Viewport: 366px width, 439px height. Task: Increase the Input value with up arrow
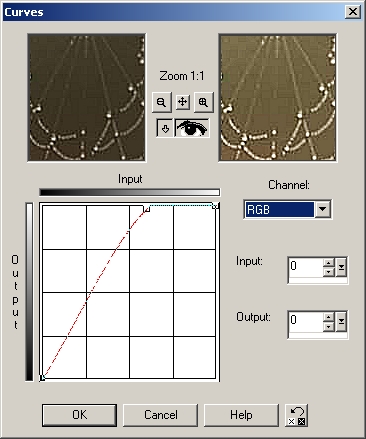click(329, 263)
